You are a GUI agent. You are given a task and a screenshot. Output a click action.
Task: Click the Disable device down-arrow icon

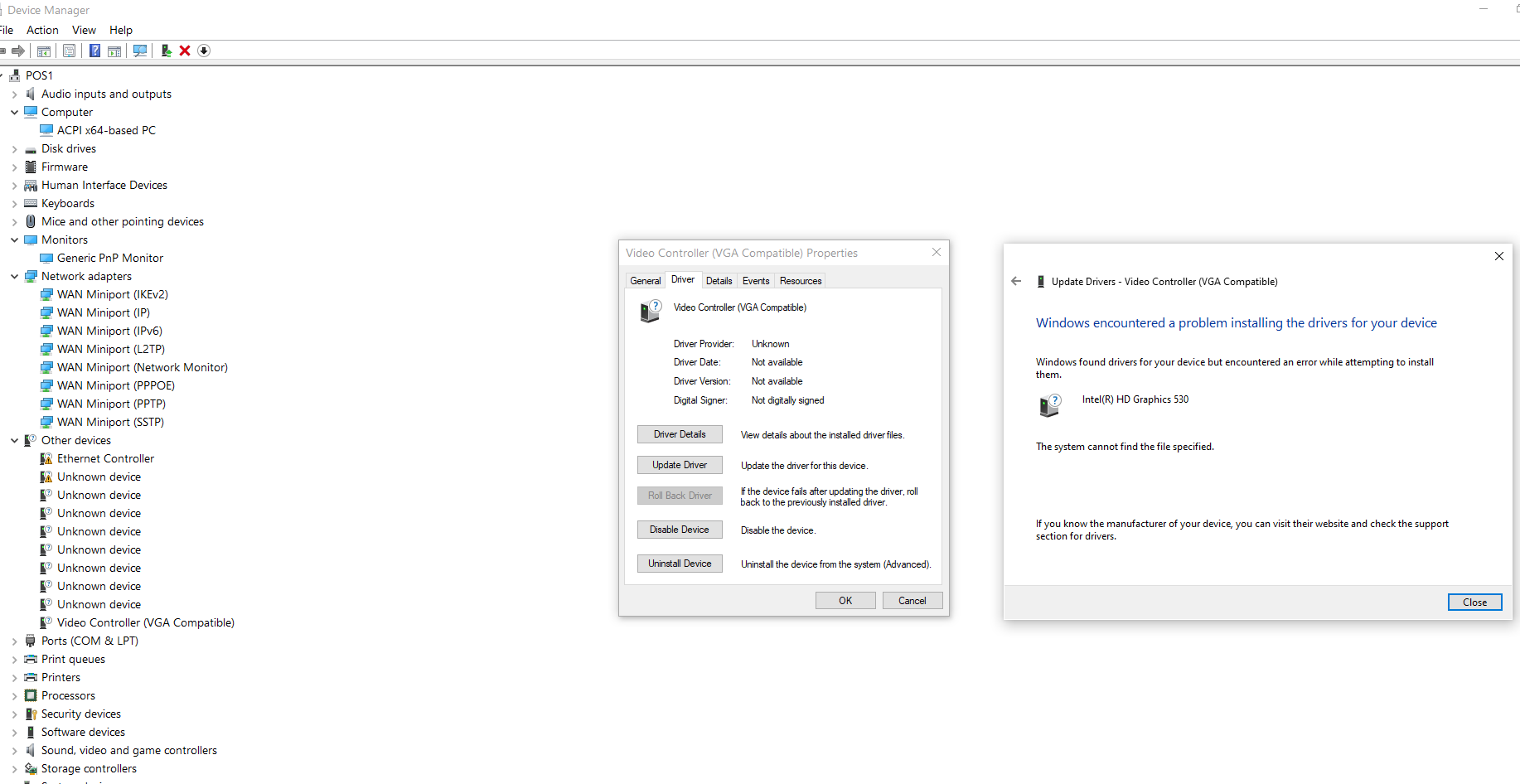coord(204,51)
